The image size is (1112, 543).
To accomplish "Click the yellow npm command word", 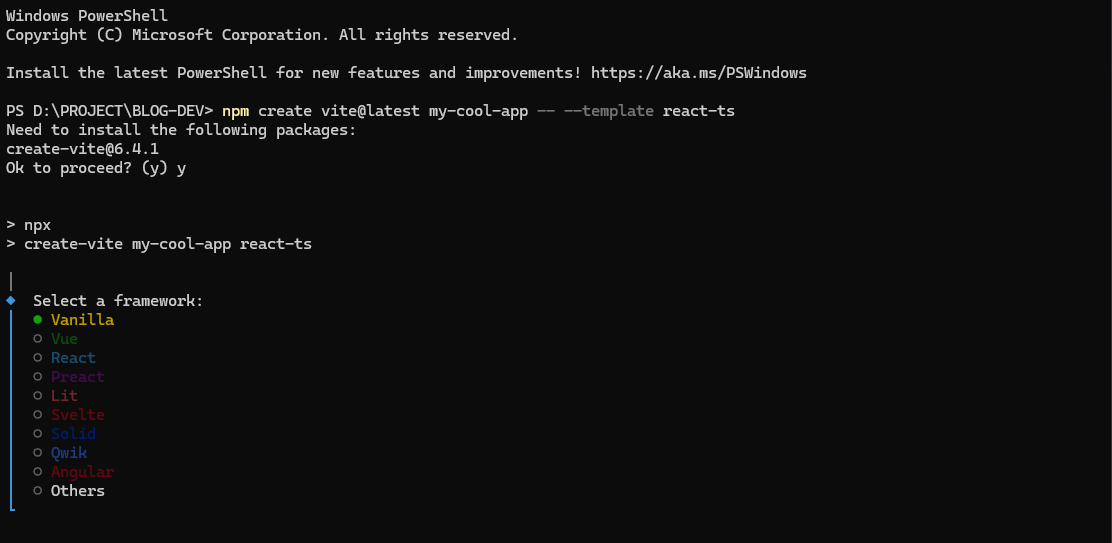I will click(235, 111).
